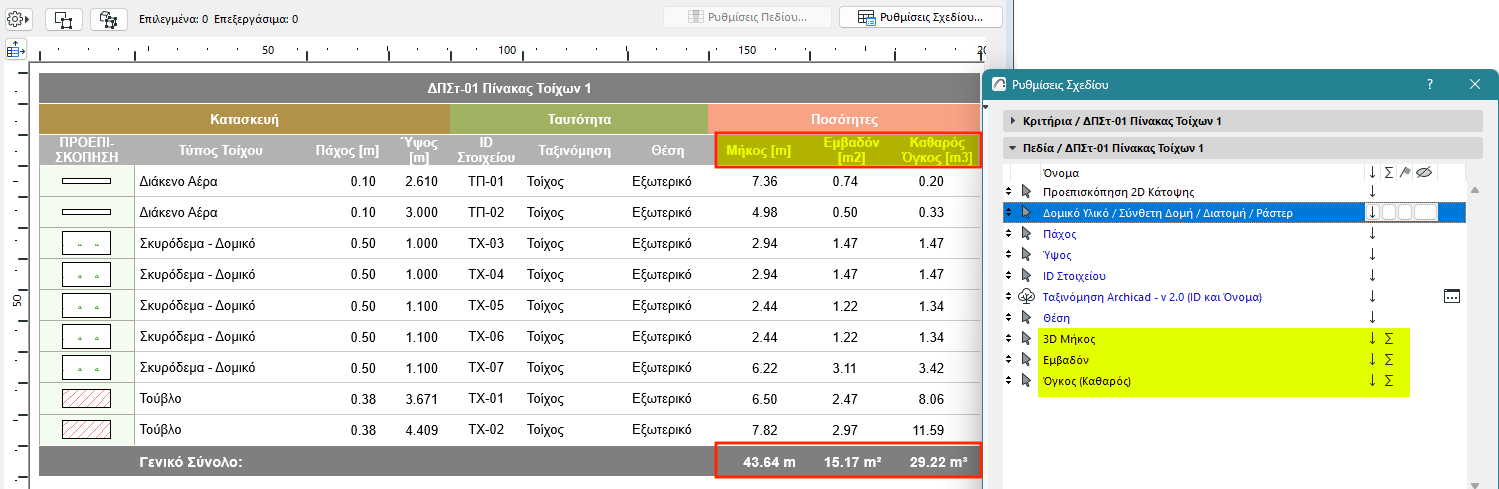Select the ID Στοιχείου field row
The image size is (1499, 489).
coord(1074,275)
